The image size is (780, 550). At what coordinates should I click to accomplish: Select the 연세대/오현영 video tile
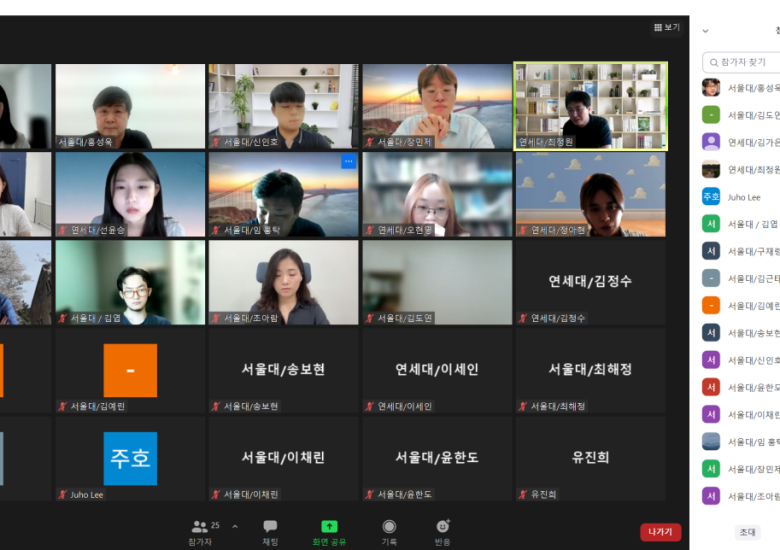(437, 194)
